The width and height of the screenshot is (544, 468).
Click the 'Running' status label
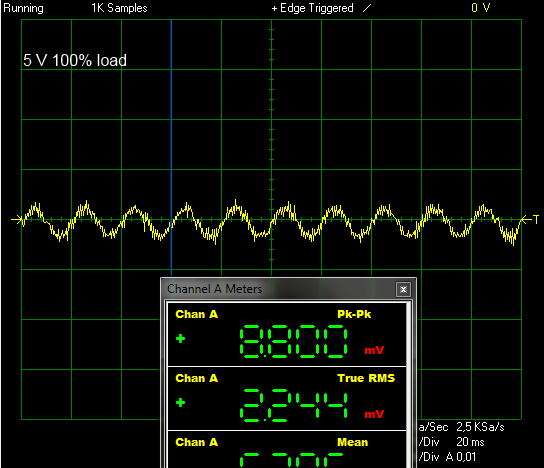coord(23,8)
